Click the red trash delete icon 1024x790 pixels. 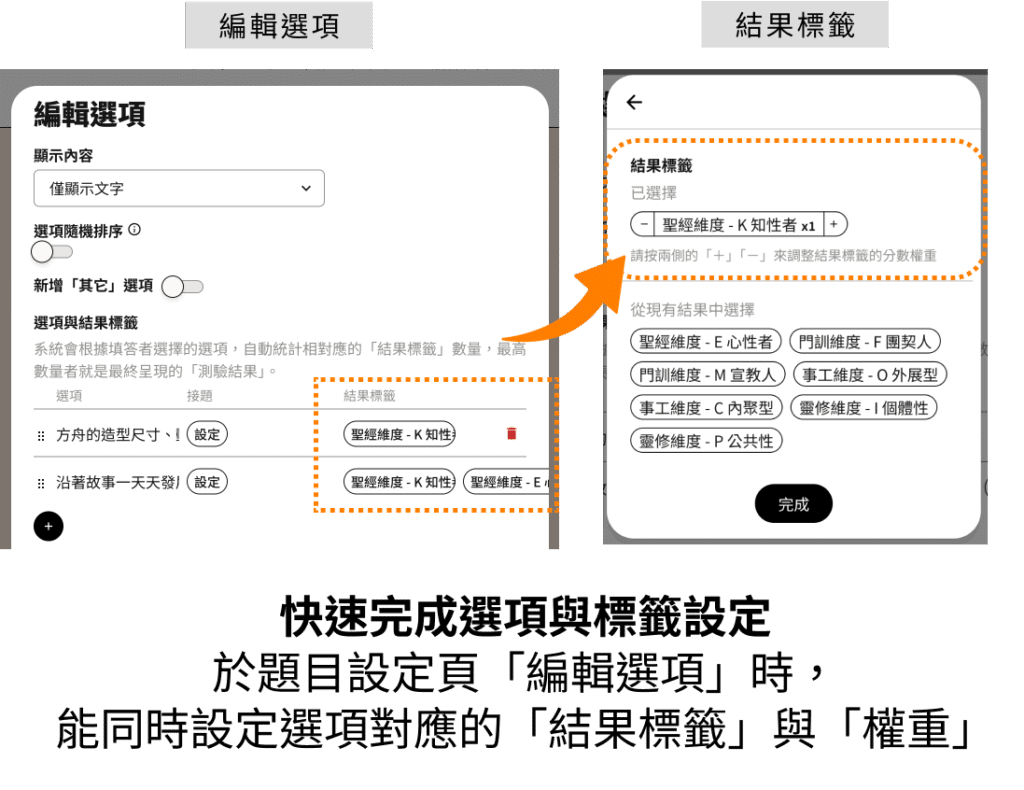[512, 433]
